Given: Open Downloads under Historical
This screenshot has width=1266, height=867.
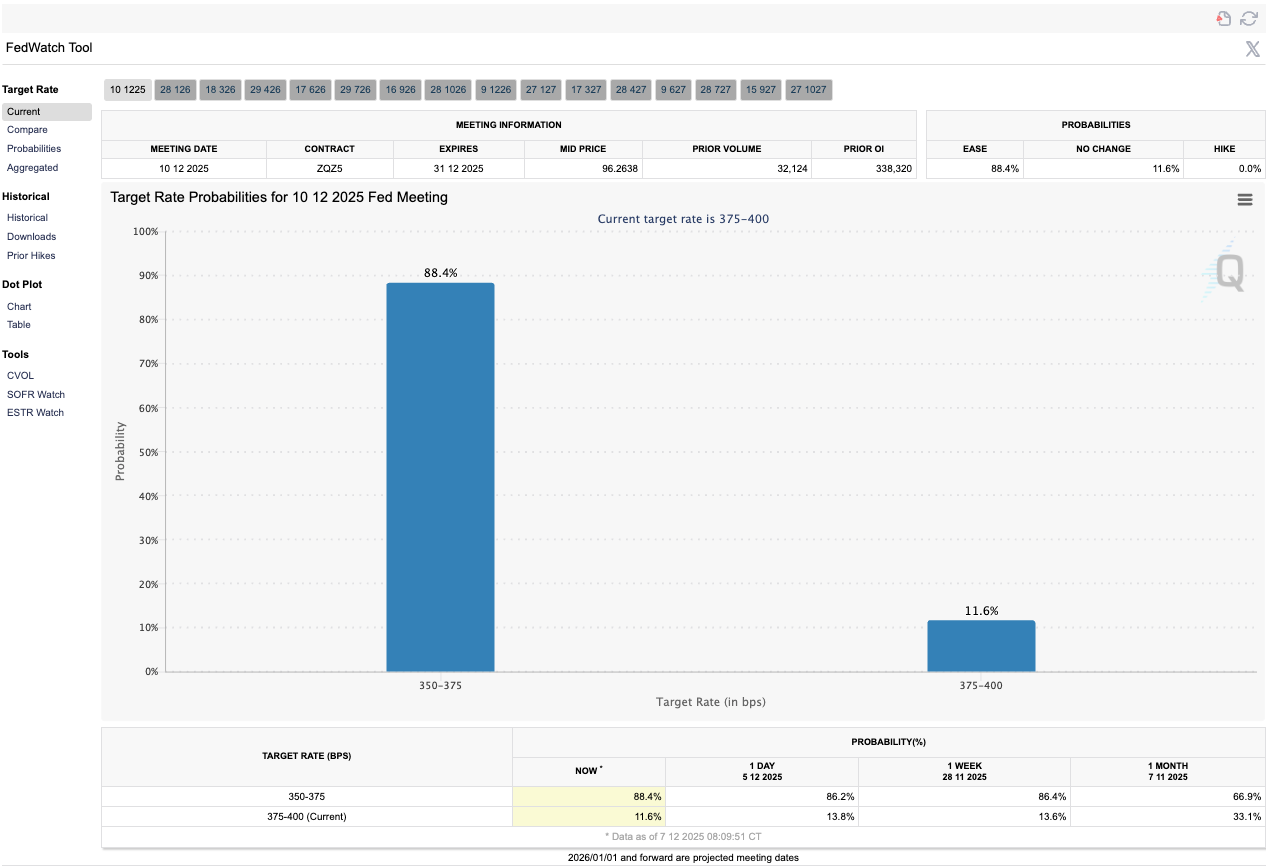Looking at the screenshot, I should point(31,237).
